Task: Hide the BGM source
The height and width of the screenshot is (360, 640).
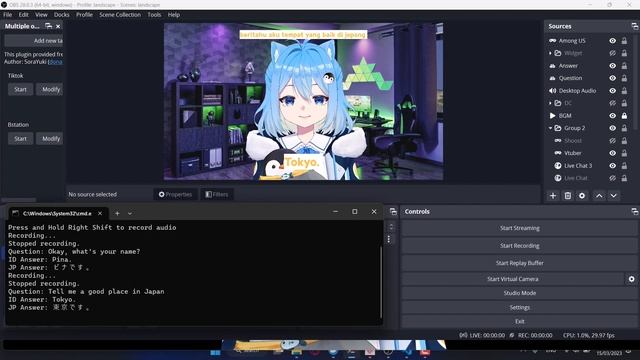Action: click(x=613, y=116)
